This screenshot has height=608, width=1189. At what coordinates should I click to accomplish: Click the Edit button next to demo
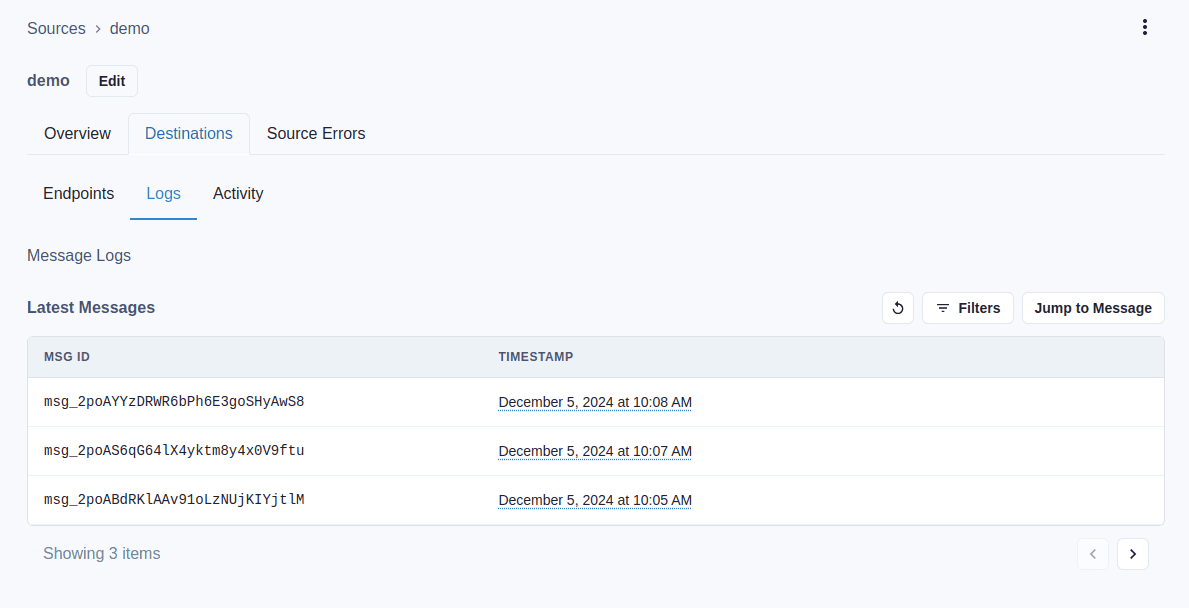point(111,81)
